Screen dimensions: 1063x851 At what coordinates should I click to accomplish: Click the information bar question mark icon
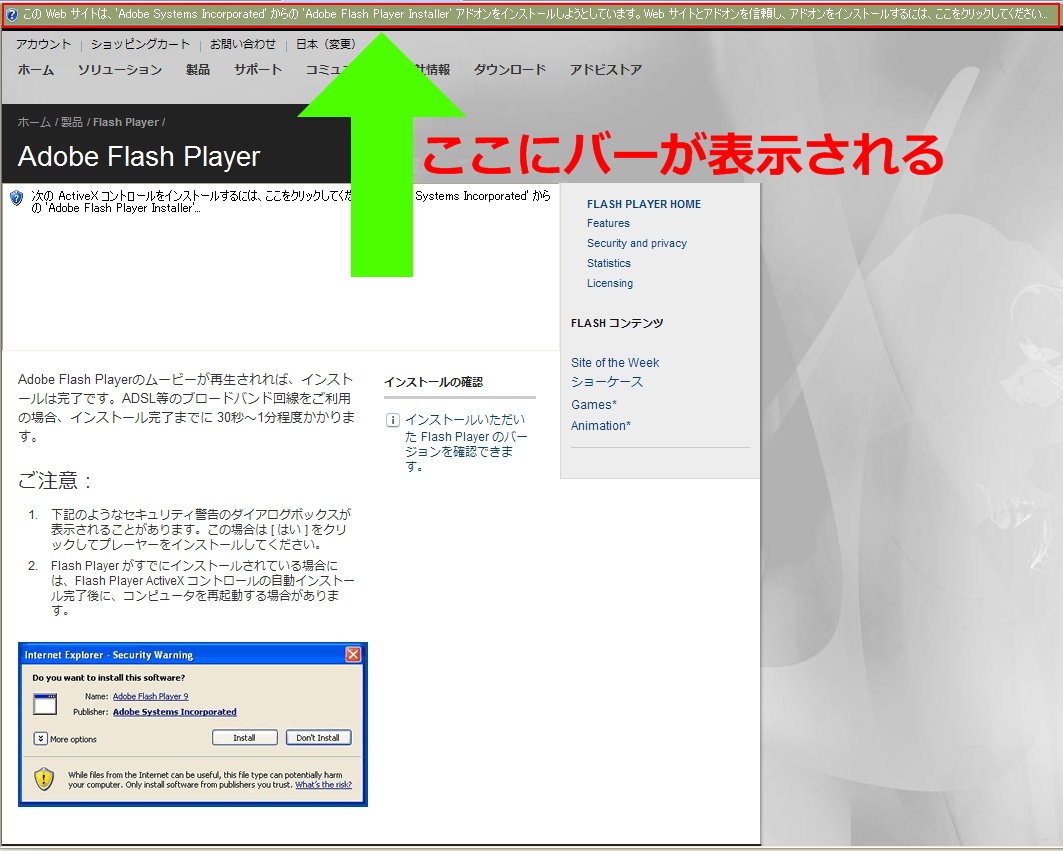click(12, 14)
